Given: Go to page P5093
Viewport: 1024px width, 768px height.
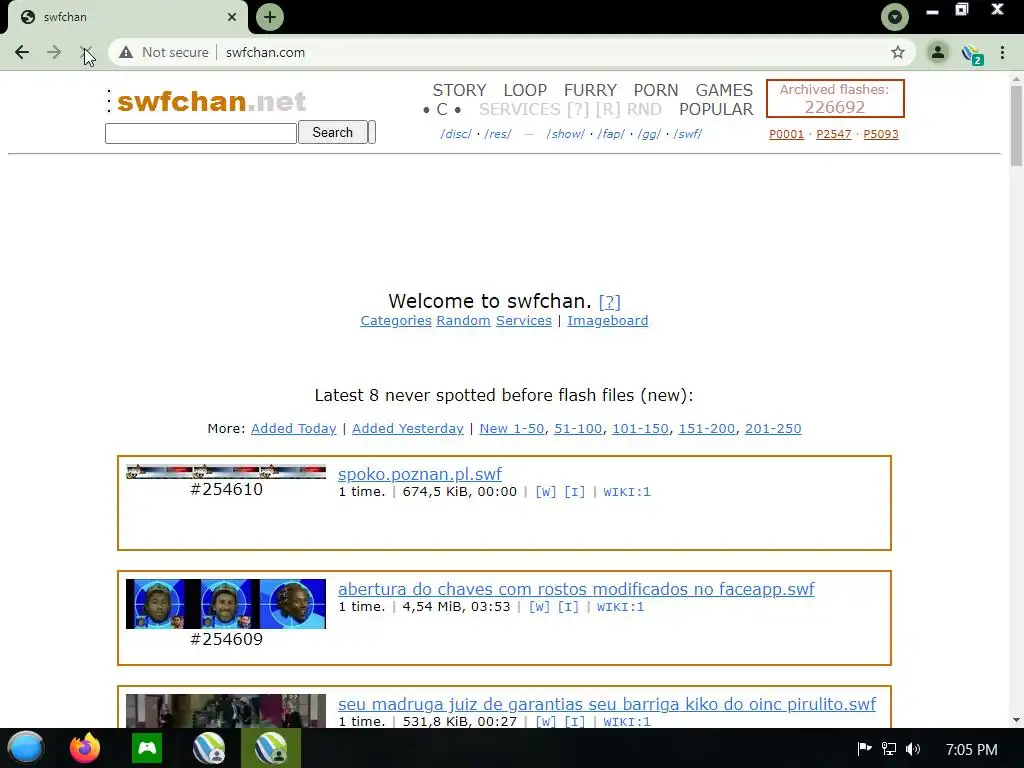Looking at the screenshot, I should [881, 134].
